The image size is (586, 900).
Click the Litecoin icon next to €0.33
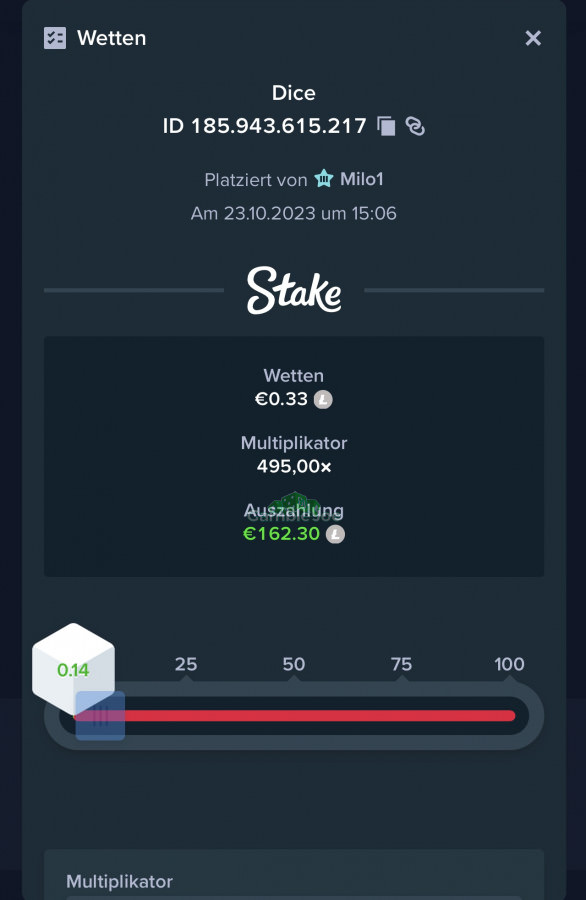(x=323, y=399)
